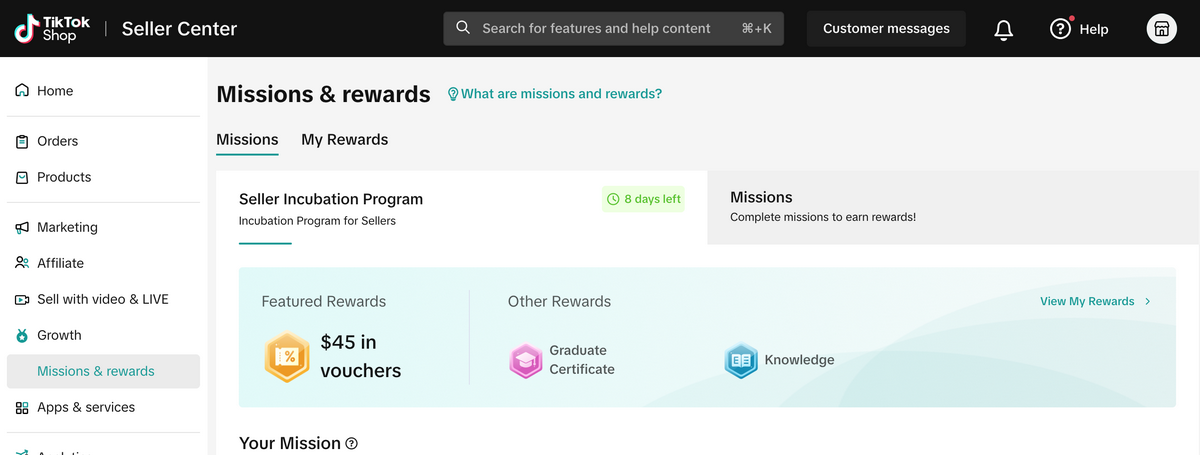
Task: Click the Help question mark icon
Action: coord(1060,29)
